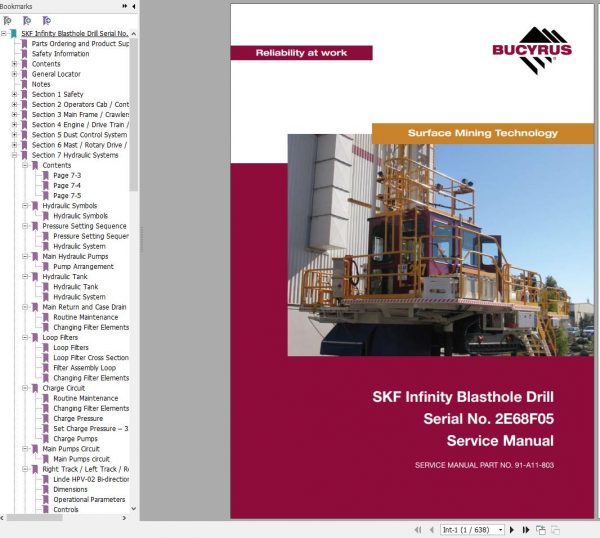The height and width of the screenshot is (538, 600).
Task: Open the Dimensions bookmark
Action: (70, 489)
